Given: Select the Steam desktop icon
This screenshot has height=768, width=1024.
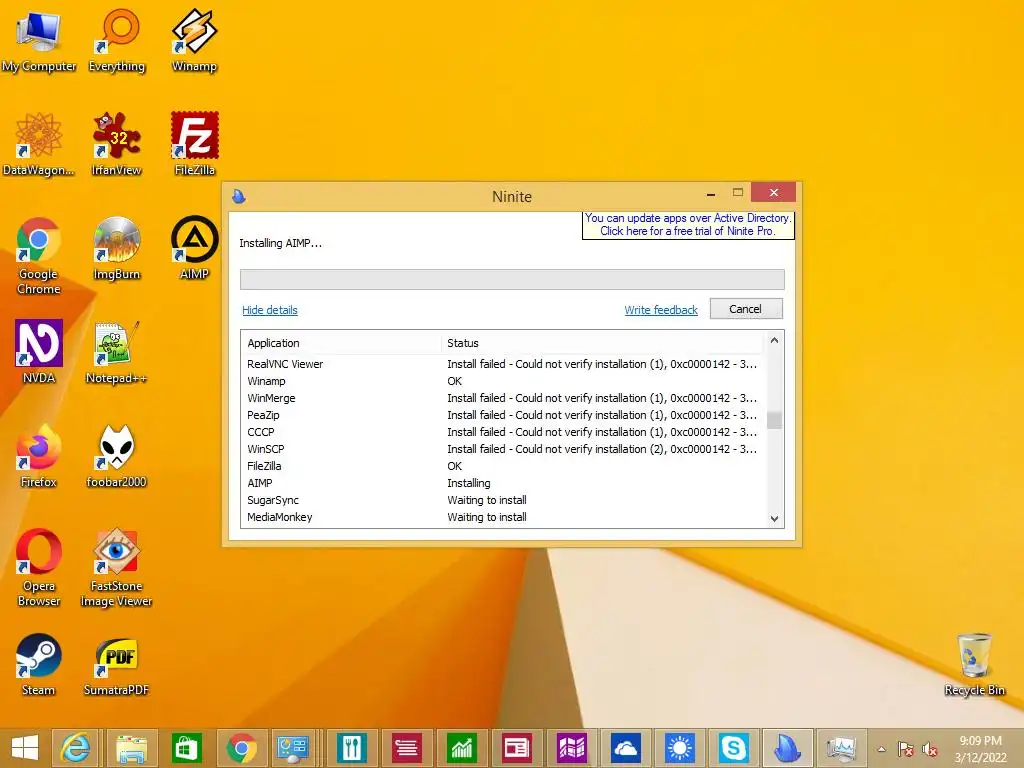Looking at the screenshot, I should pyautogui.click(x=39, y=665).
